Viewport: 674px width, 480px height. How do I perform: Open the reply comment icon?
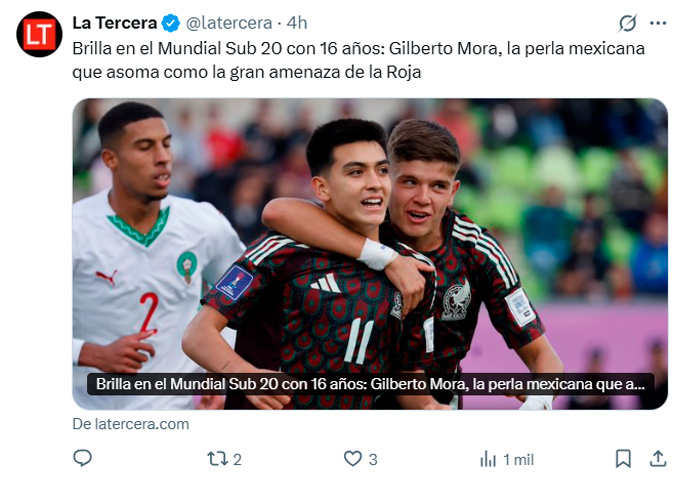(82, 458)
